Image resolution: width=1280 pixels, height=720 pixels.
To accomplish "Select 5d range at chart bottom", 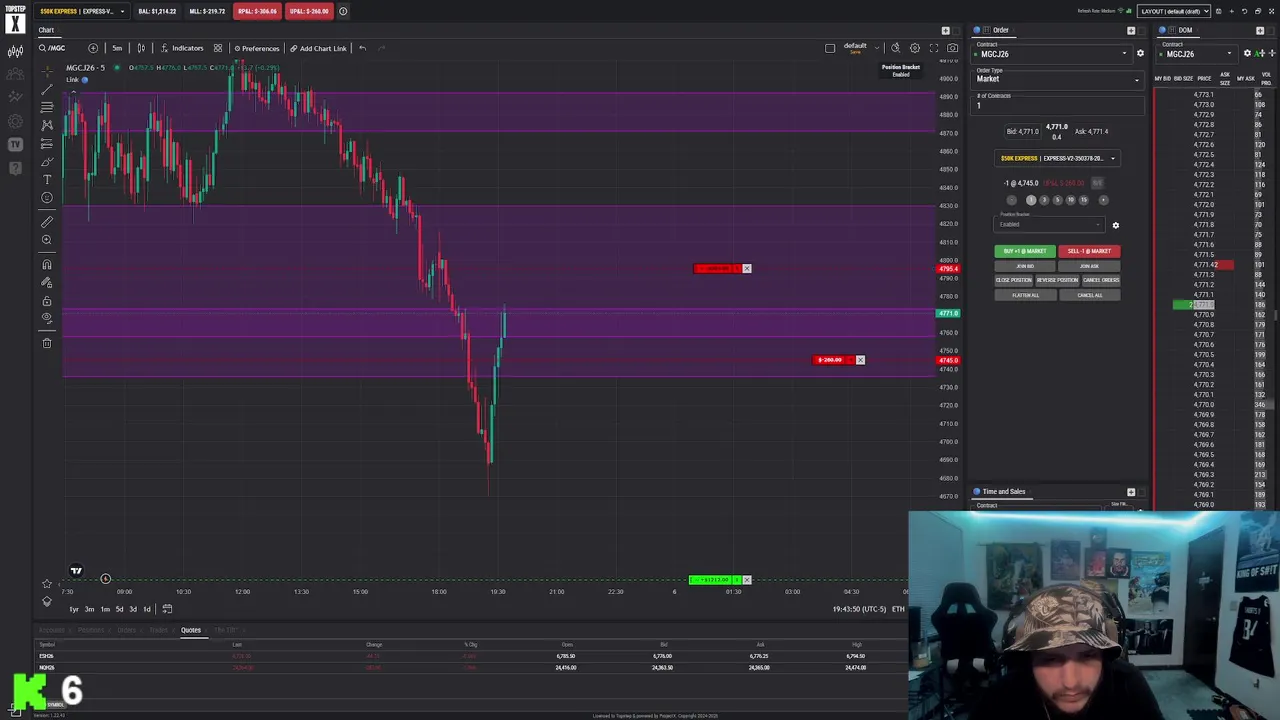I will coord(119,609).
